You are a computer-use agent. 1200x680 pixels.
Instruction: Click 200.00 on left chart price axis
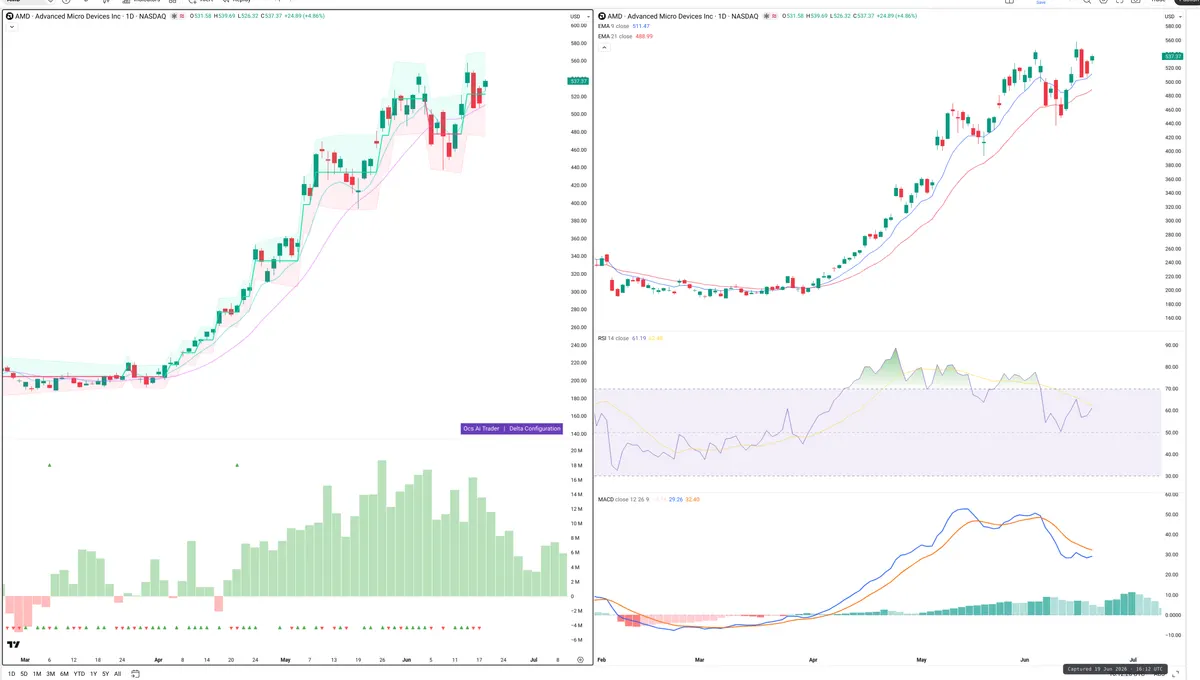(x=578, y=380)
